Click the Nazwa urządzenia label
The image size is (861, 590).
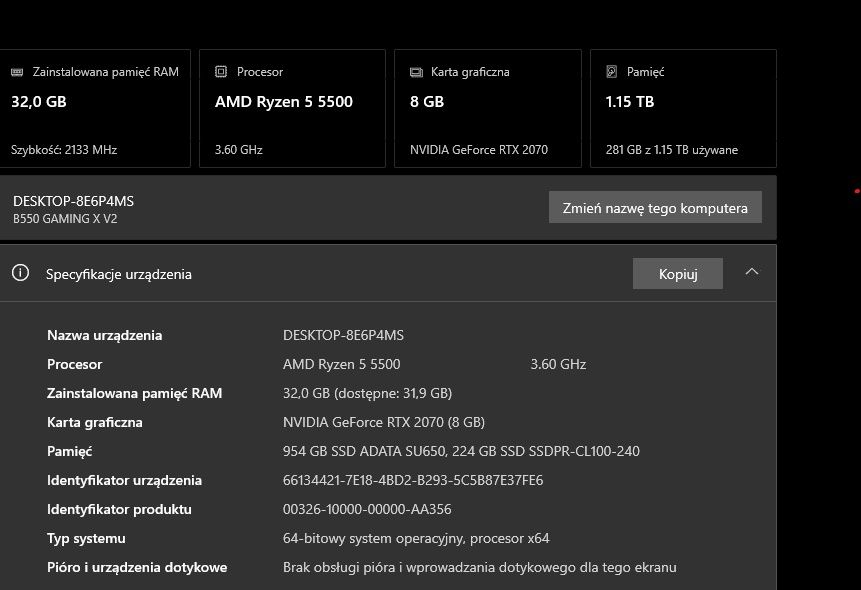point(104,335)
